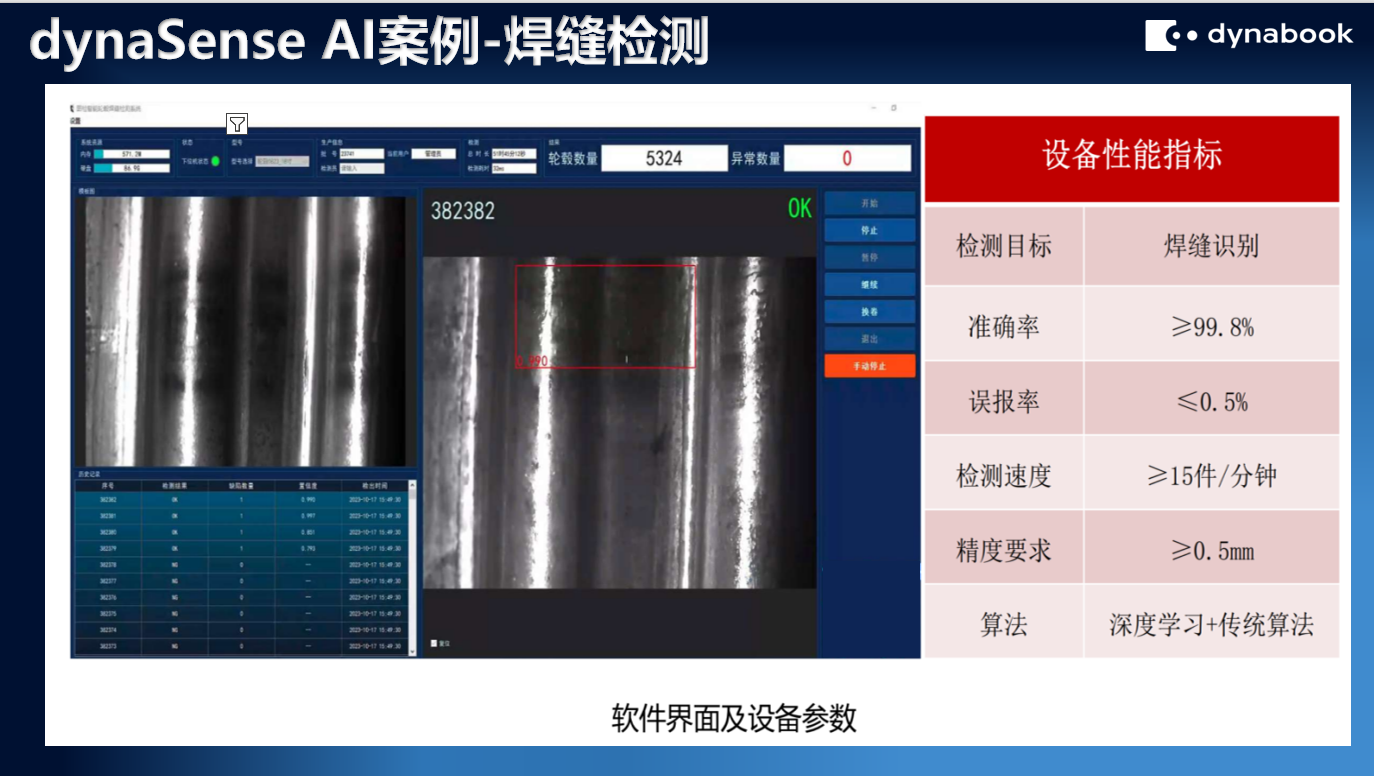The height and width of the screenshot is (776, 1374).
Task: Click the red 设备性能指标 header
Action: [1132, 158]
